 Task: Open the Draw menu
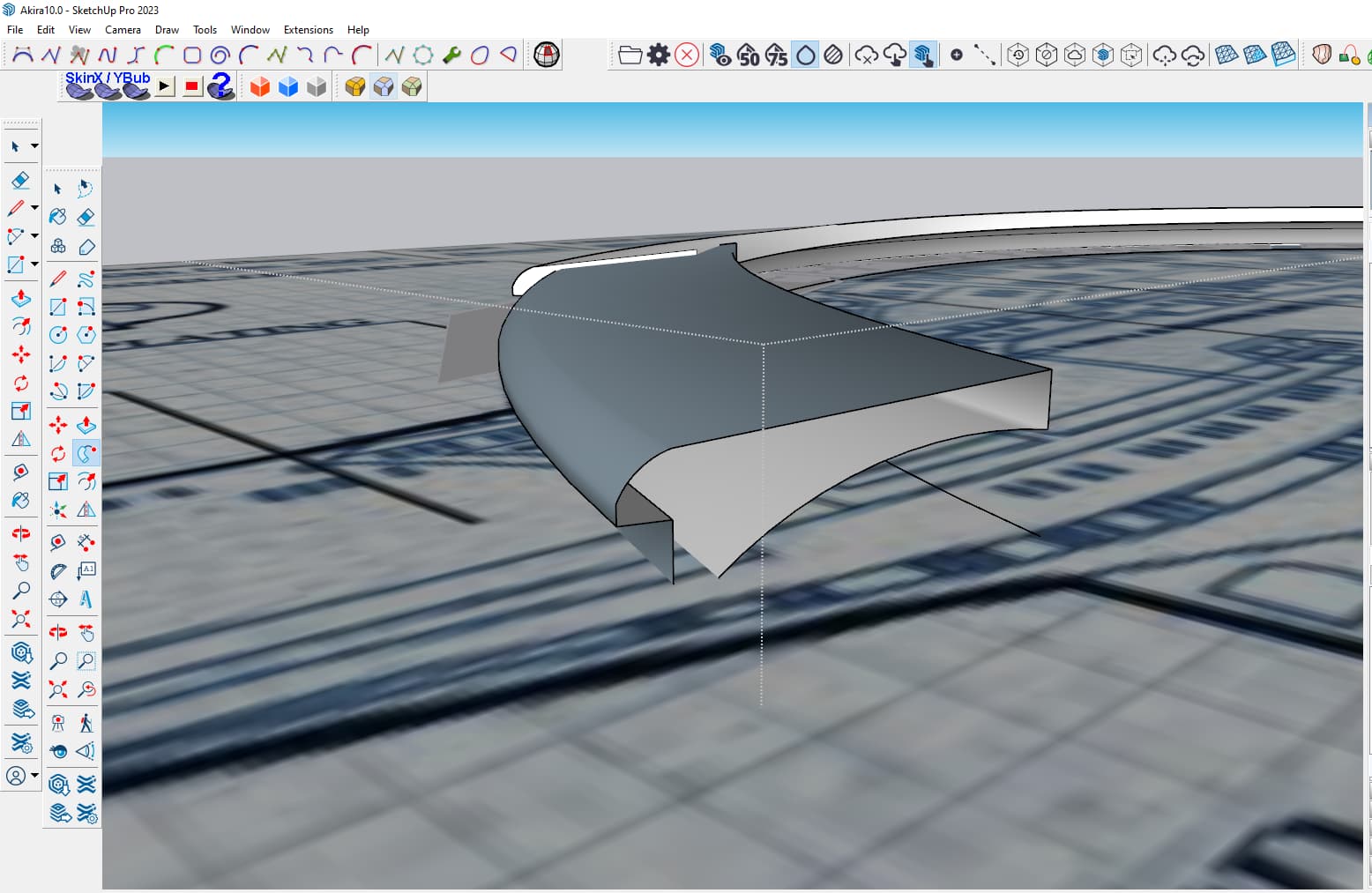[x=167, y=29]
